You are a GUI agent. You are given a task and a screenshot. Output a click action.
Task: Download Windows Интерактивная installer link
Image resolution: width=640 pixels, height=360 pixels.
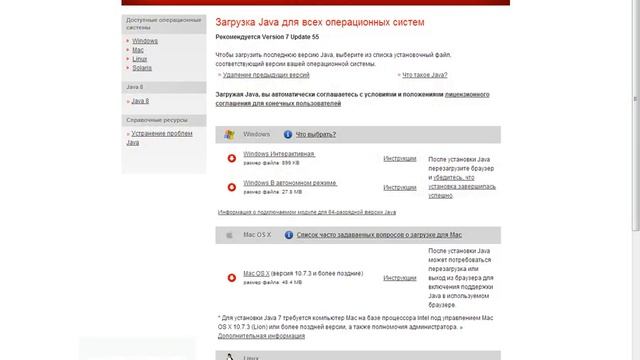click(279, 154)
